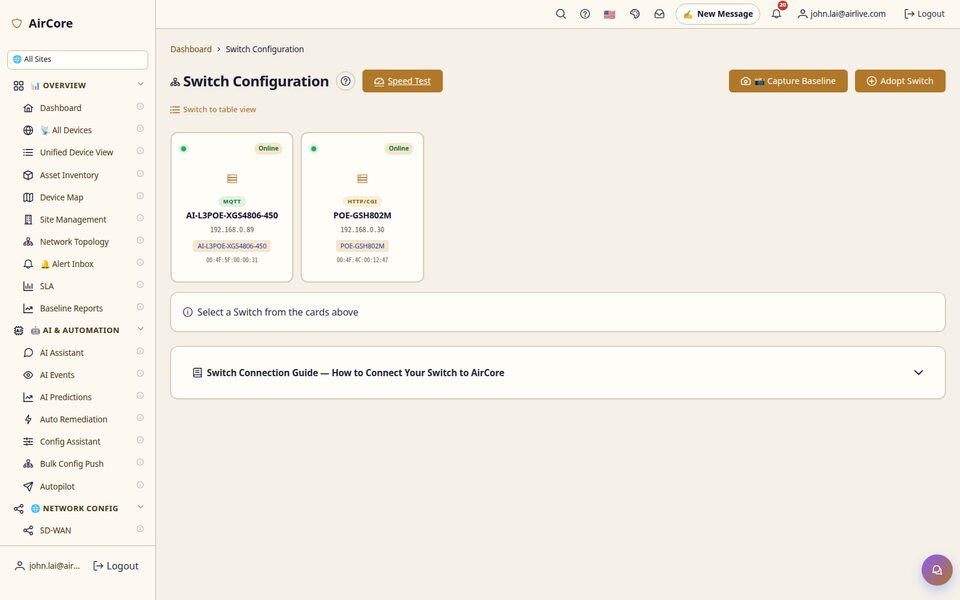Select the AI-L3POE-XGS4806-450 switch card

232,207
